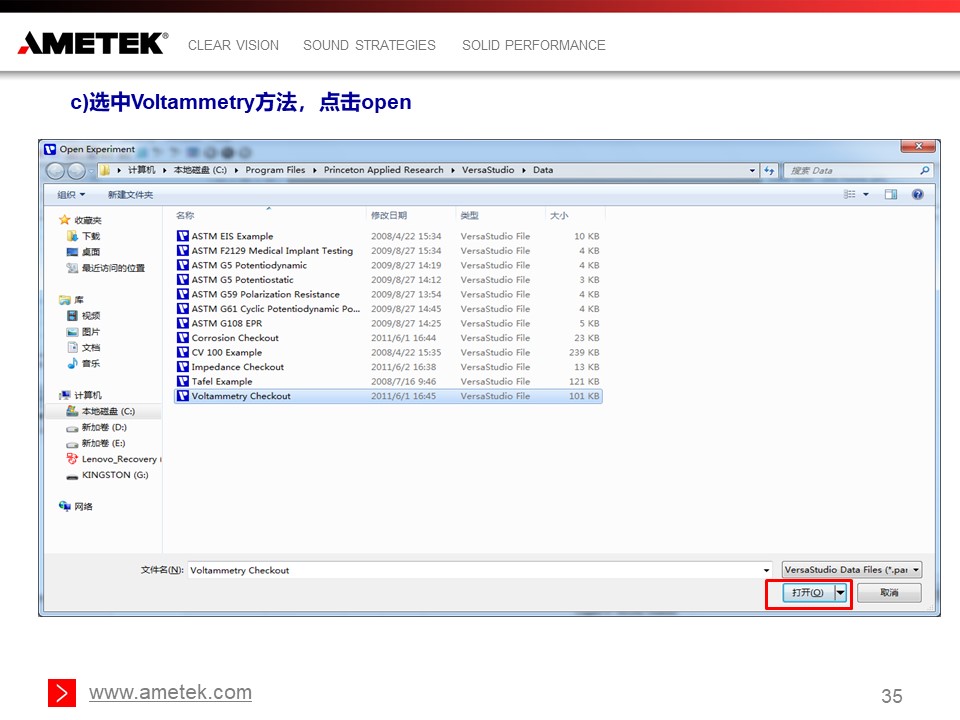The width and height of the screenshot is (960, 720).
Task: Click the 打开(O) button
Action: tap(808, 593)
